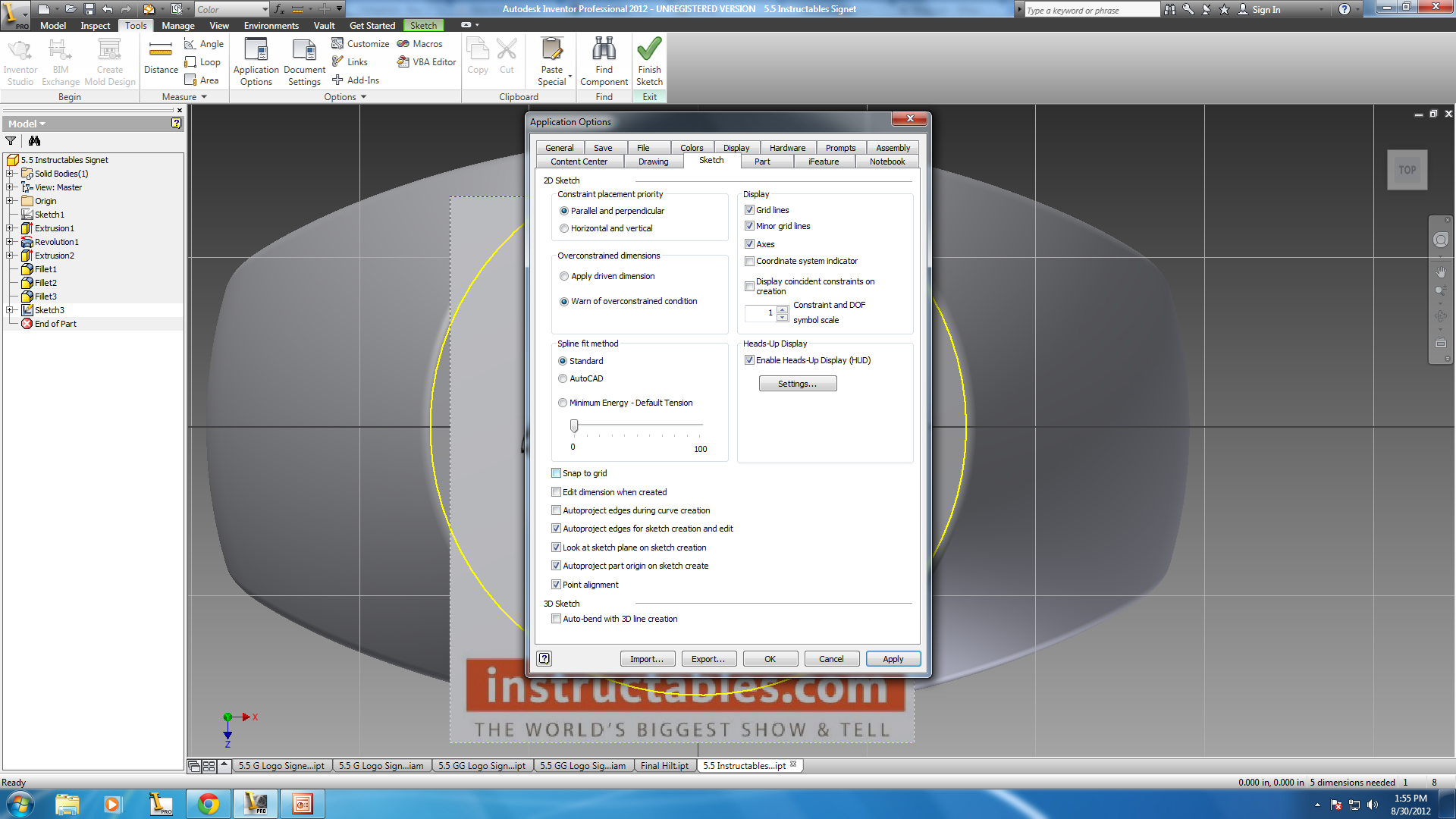Click the TOP face of ViewCube
The image size is (1456, 819).
pos(1407,170)
